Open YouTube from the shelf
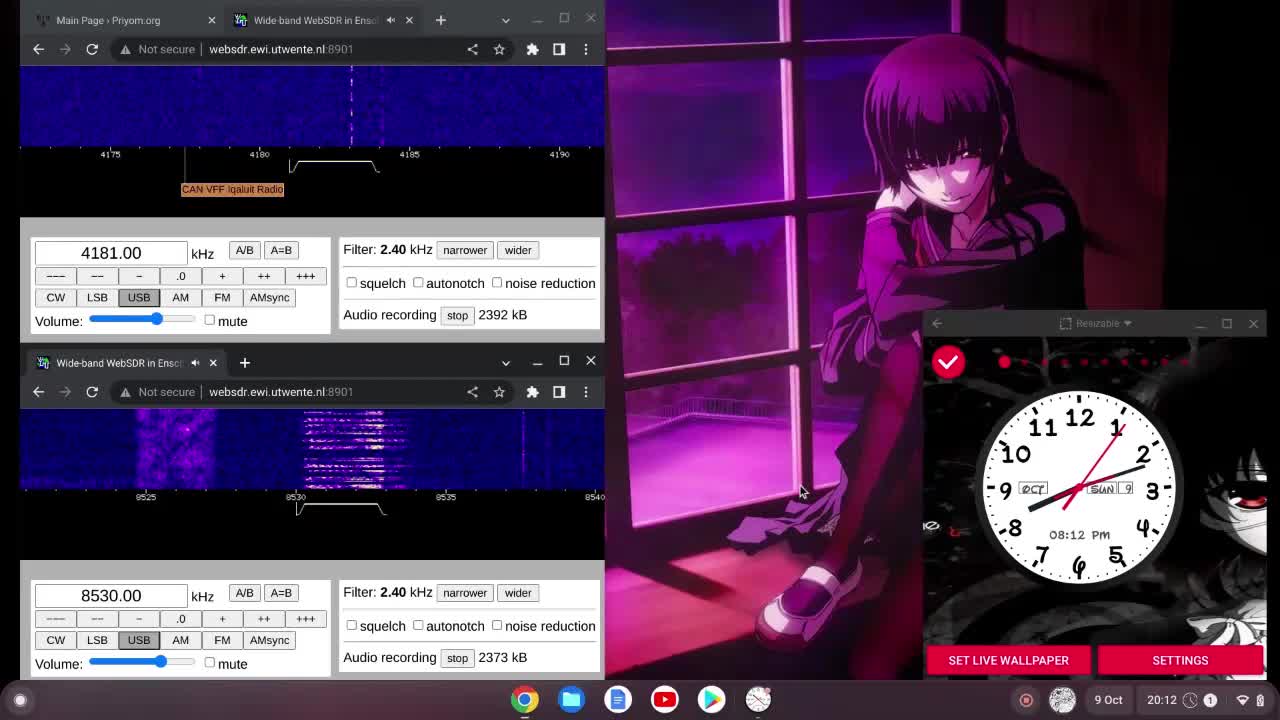Viewport: 1280px width, 720px height. pos(664,700)
